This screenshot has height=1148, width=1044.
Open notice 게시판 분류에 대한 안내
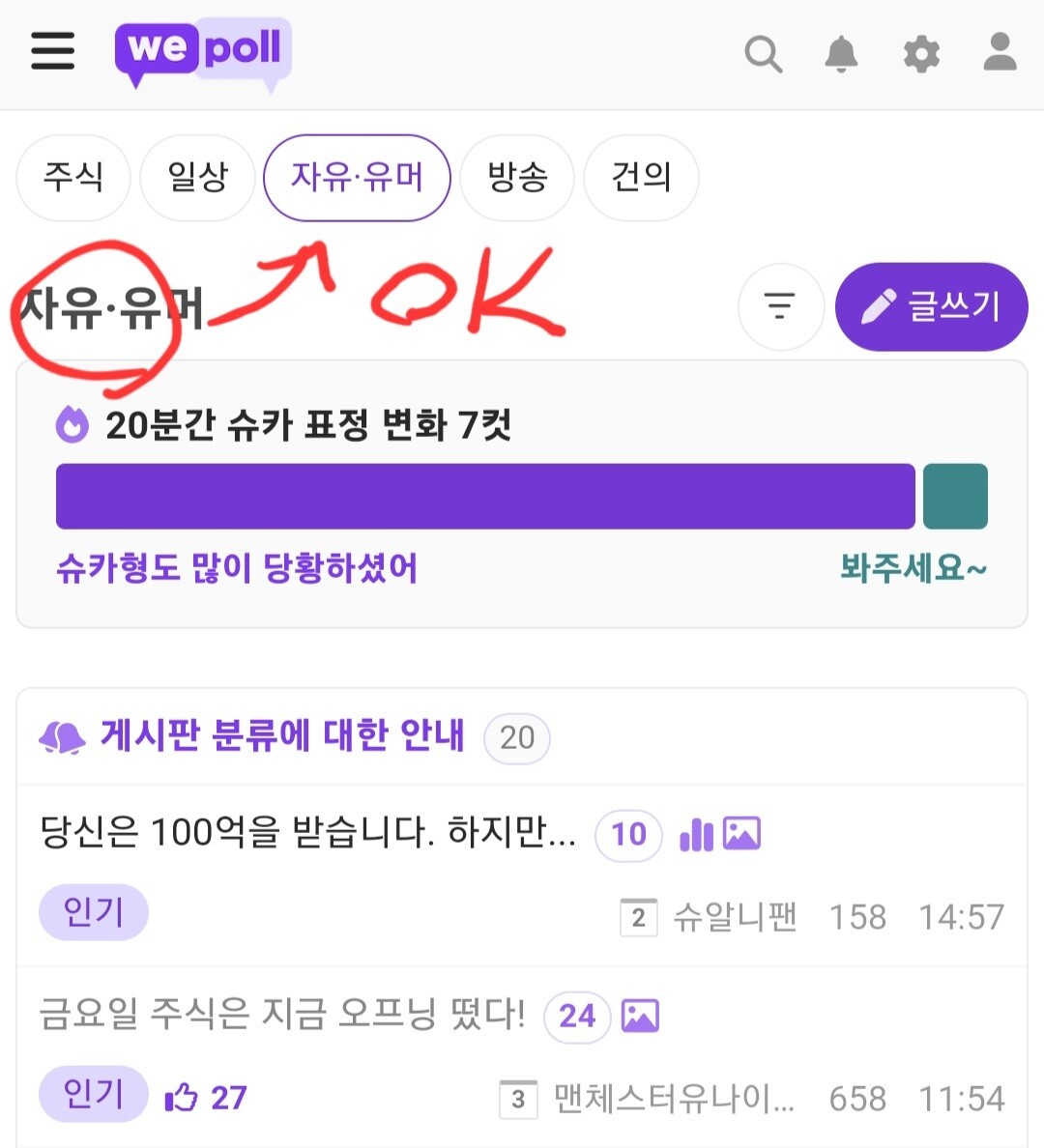point(282,735)
